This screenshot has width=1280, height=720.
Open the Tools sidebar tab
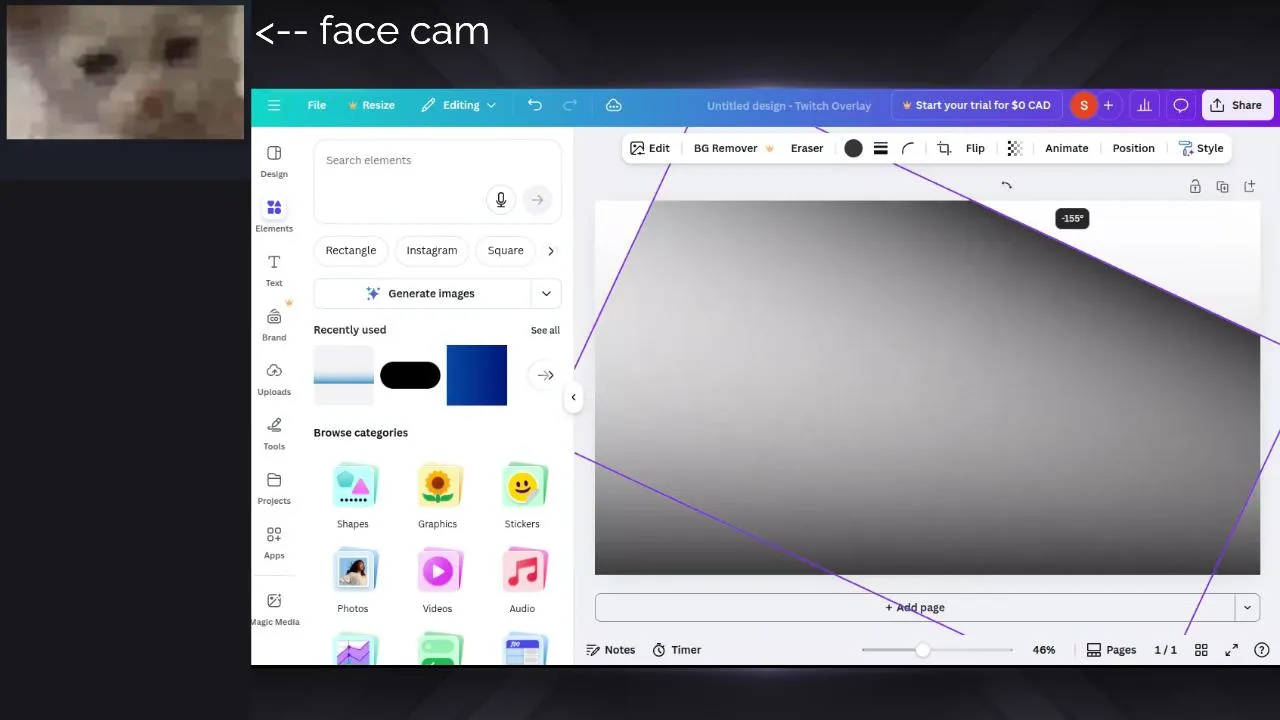click(274, 433)
